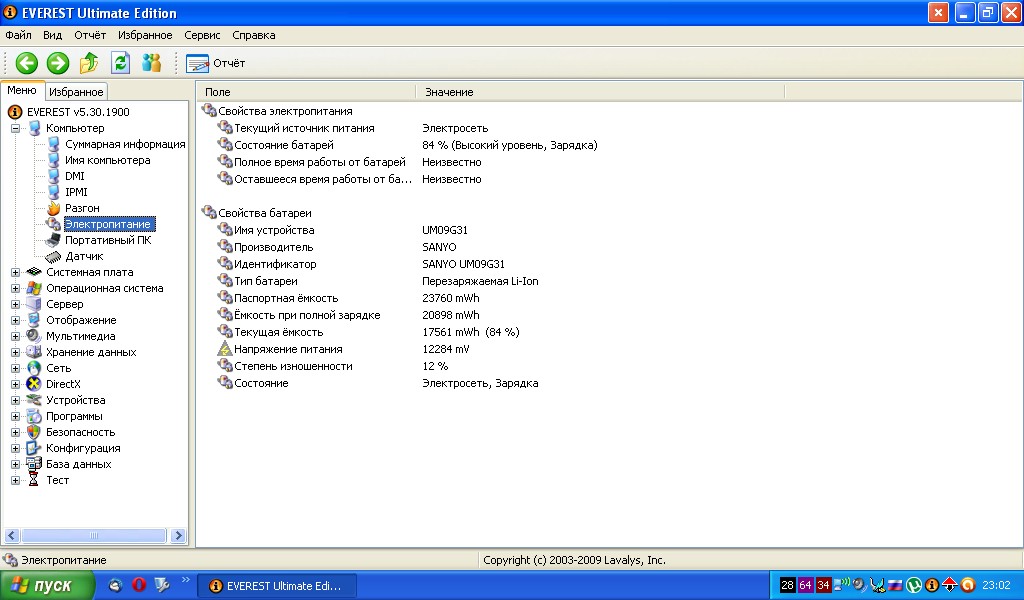The image size is (1024, 600).
Task: Open the IPMI tree item
Action: click(76, 192)
